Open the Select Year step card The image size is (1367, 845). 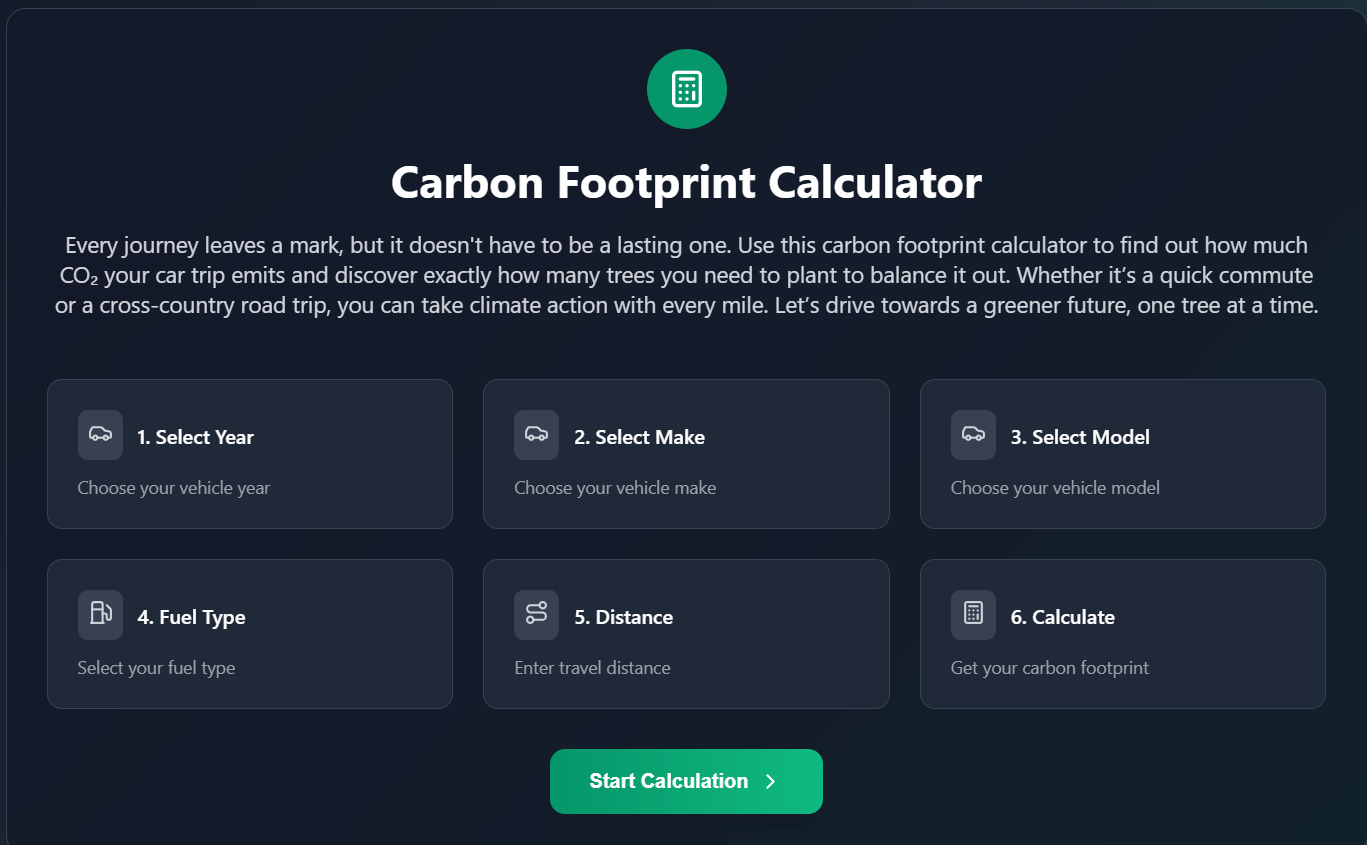tap(249, 453)
